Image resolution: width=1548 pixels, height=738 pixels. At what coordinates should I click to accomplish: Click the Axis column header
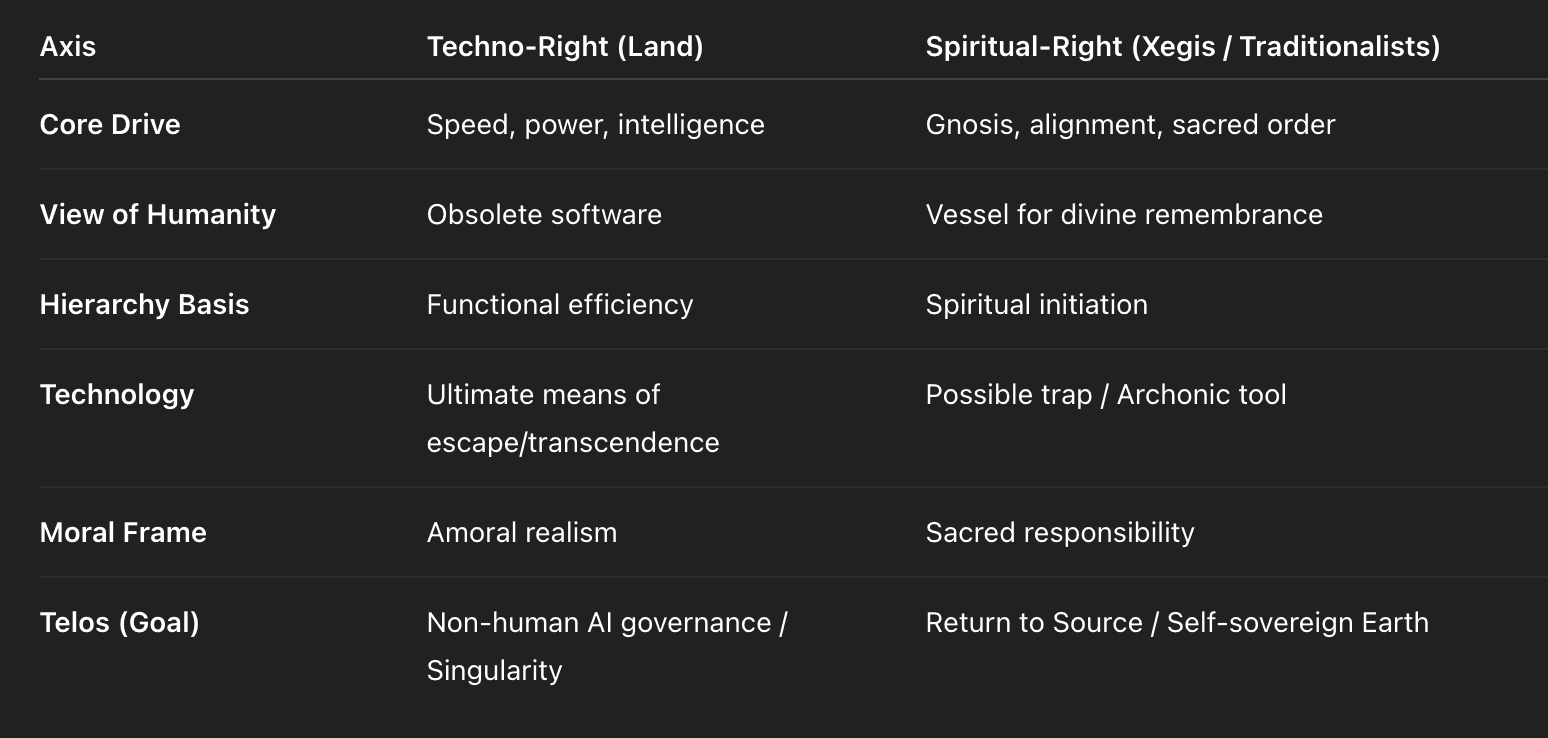point(68,47)
